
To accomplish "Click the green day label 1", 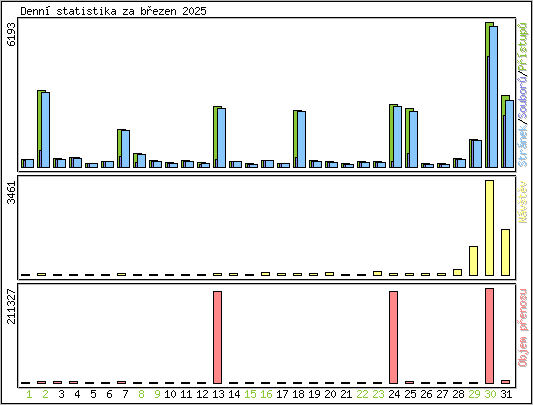I will (x=29, y=394).
